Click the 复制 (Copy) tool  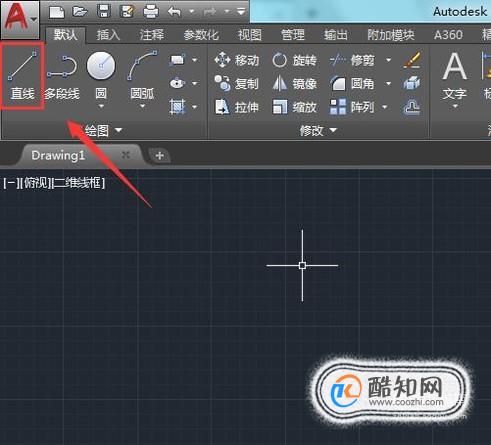pyautogui.click(x=237, y=84)
